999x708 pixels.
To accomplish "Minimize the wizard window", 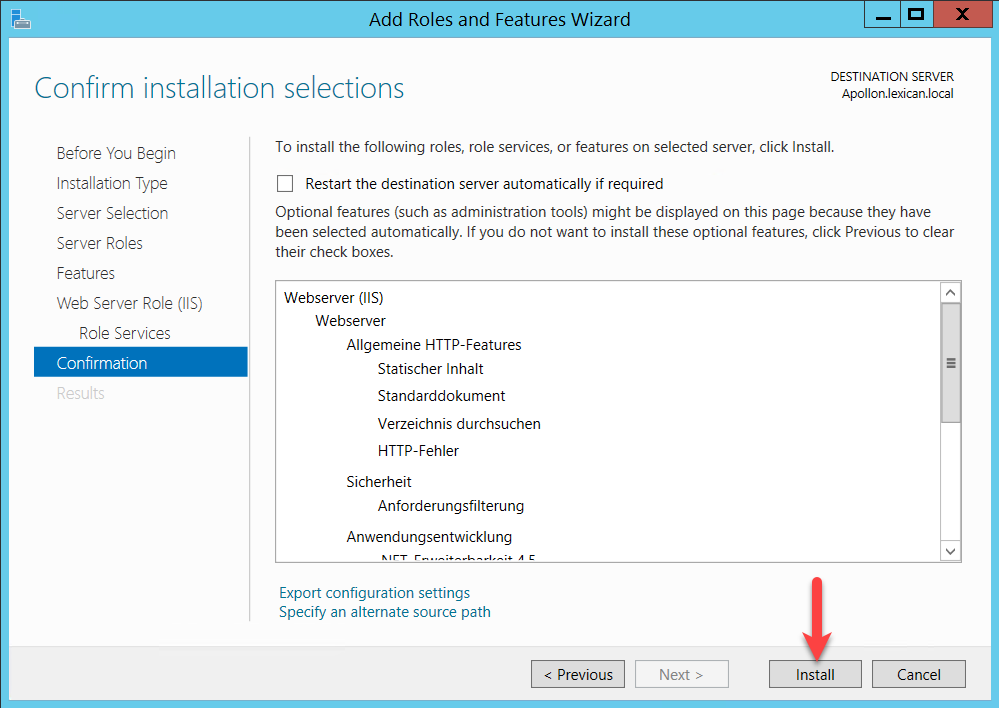I will click(x=879, y=15).
